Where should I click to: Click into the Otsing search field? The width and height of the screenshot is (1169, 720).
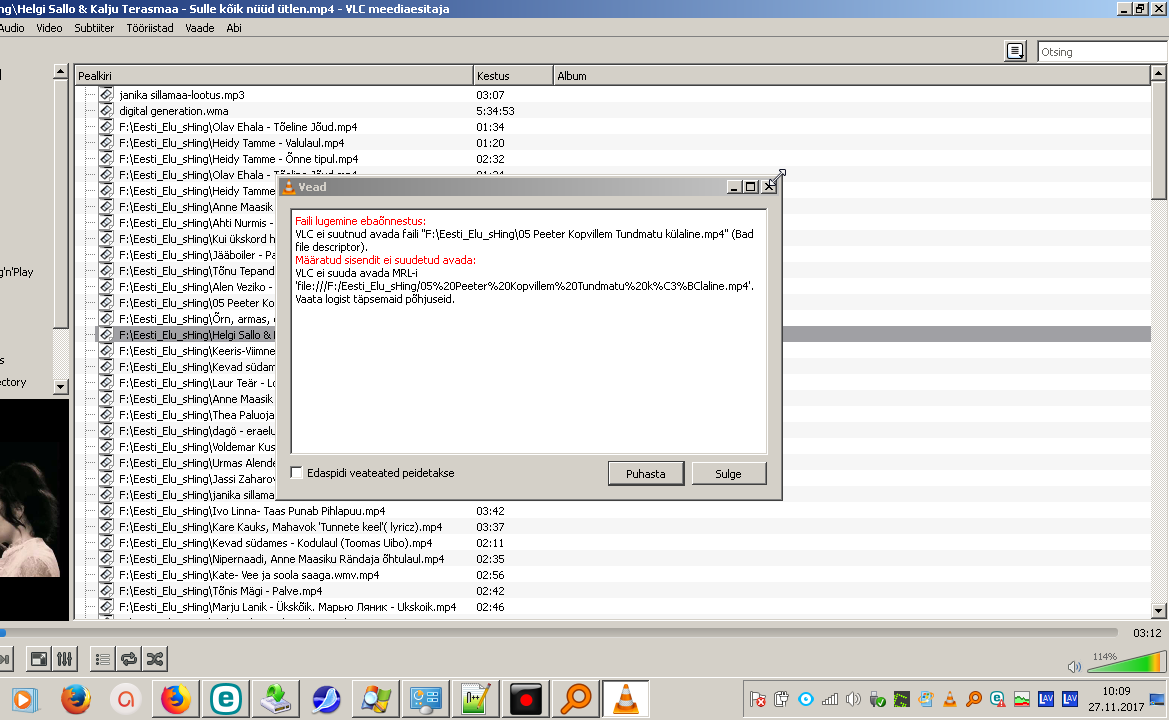tap(1102, 51)
